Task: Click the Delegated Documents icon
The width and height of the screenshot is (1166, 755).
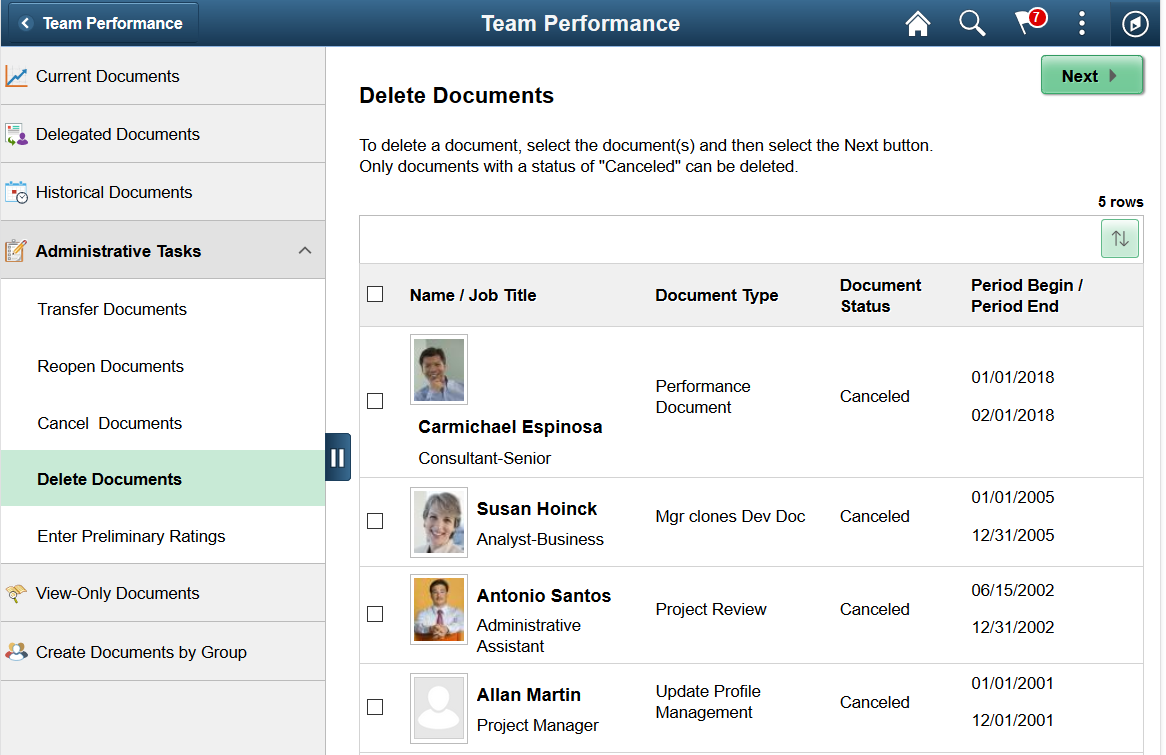Action: (x=16, y=135)
